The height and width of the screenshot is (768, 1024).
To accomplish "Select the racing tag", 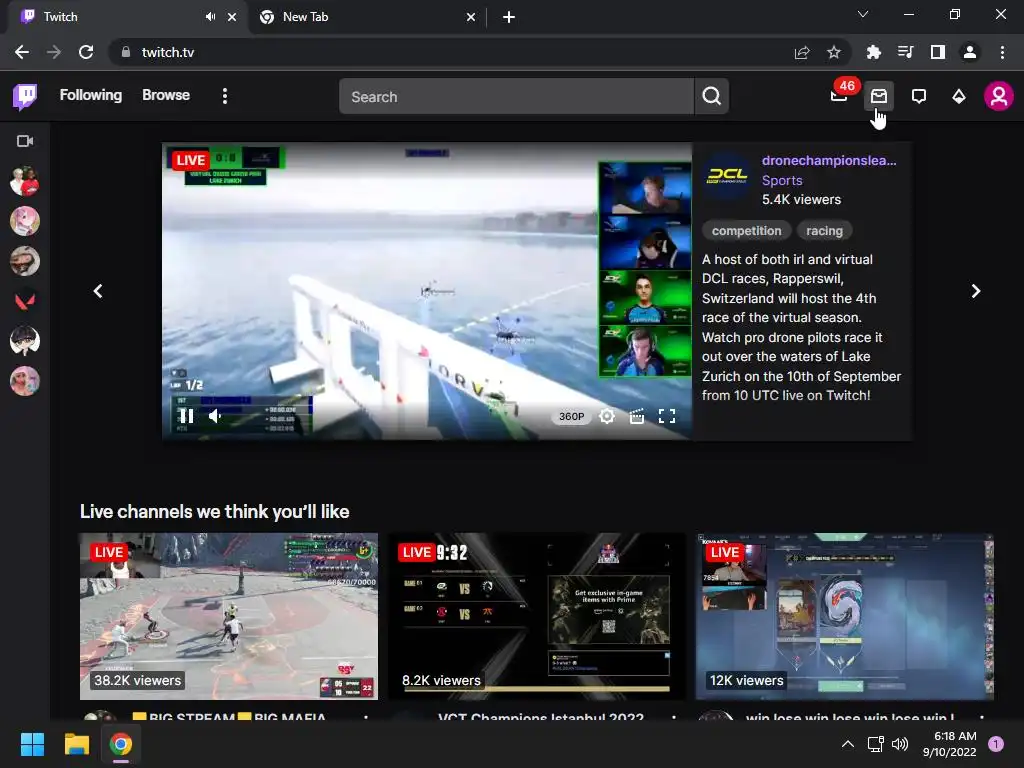I will [x=824, y=231].
